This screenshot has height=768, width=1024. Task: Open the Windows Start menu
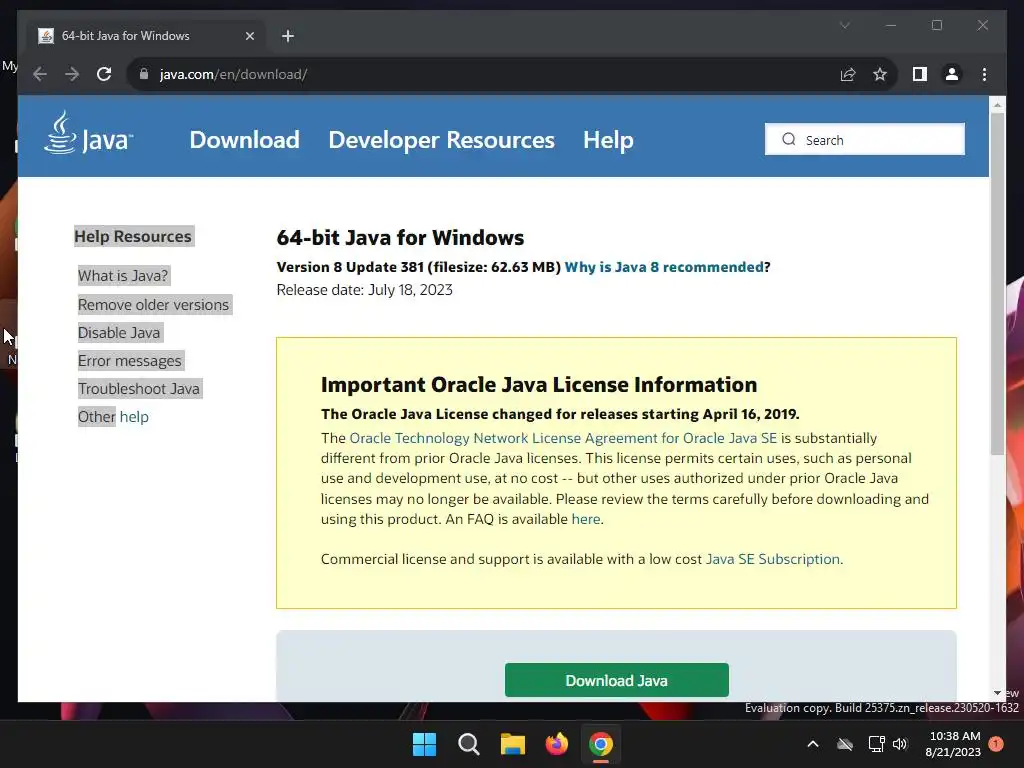coord(424,744)
